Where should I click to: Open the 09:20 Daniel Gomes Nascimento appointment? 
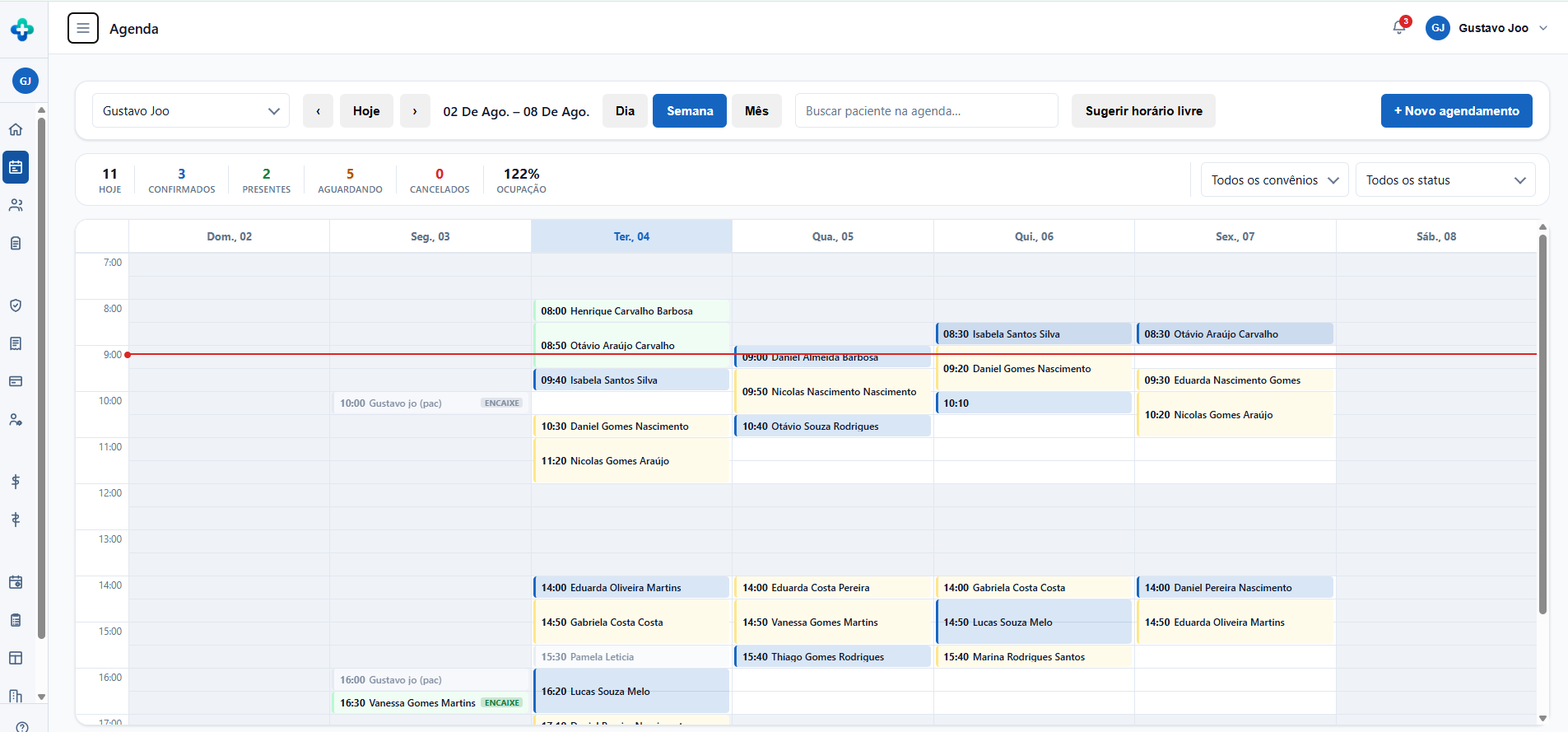(x=1034, y=369)
